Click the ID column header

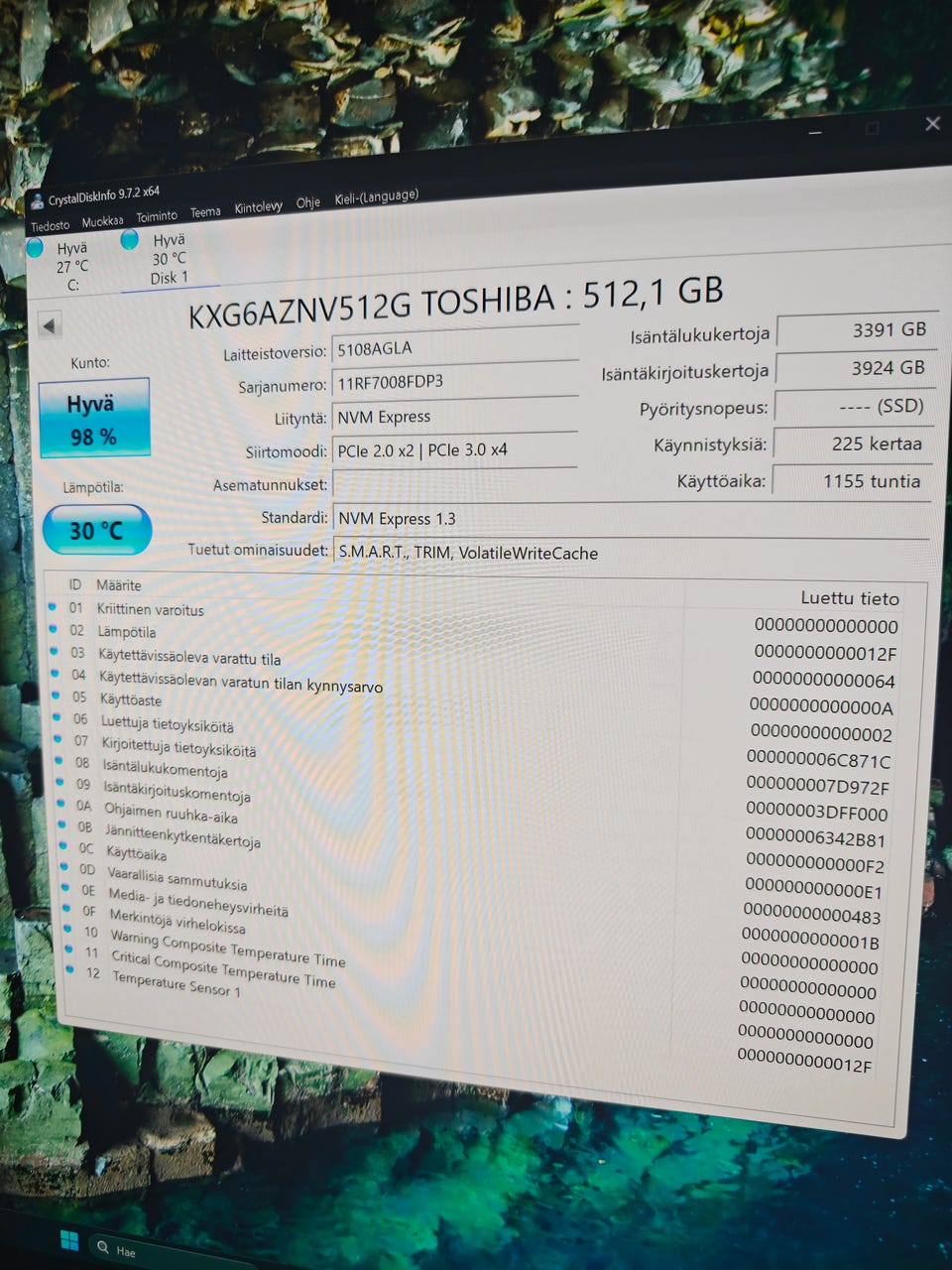point(74,584)
